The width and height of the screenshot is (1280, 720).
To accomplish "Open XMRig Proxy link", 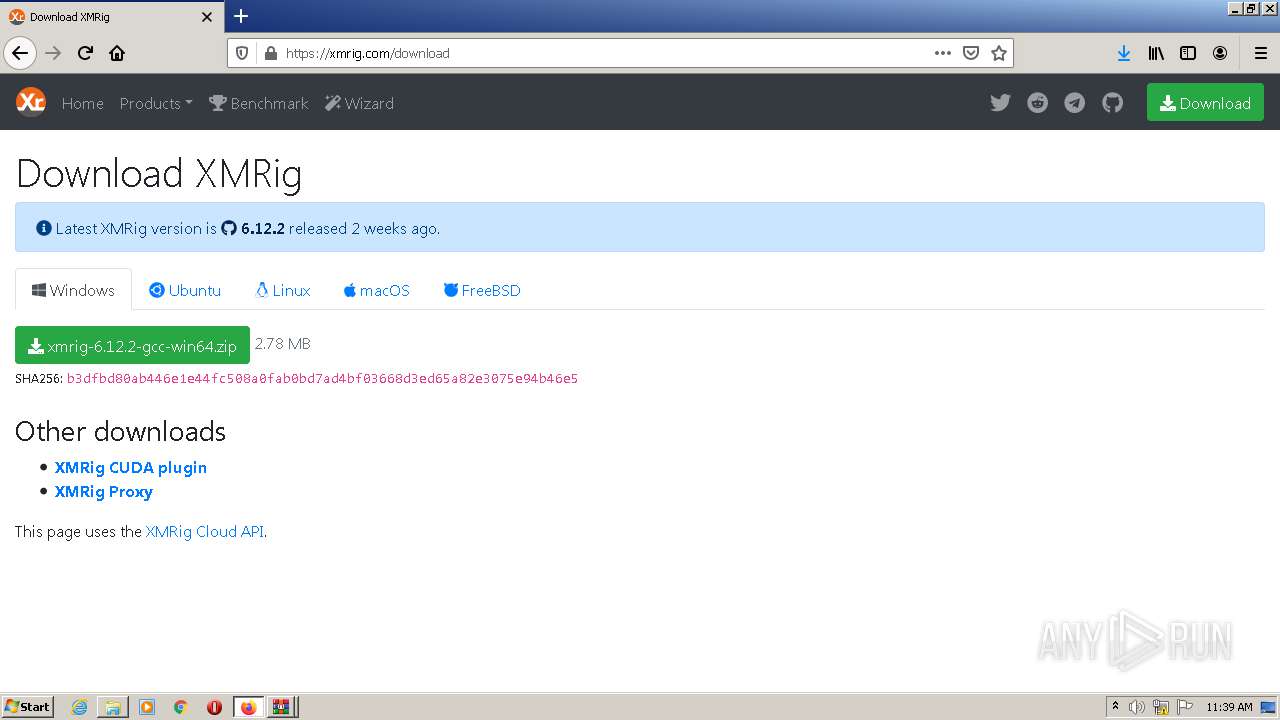I will 104,491.
